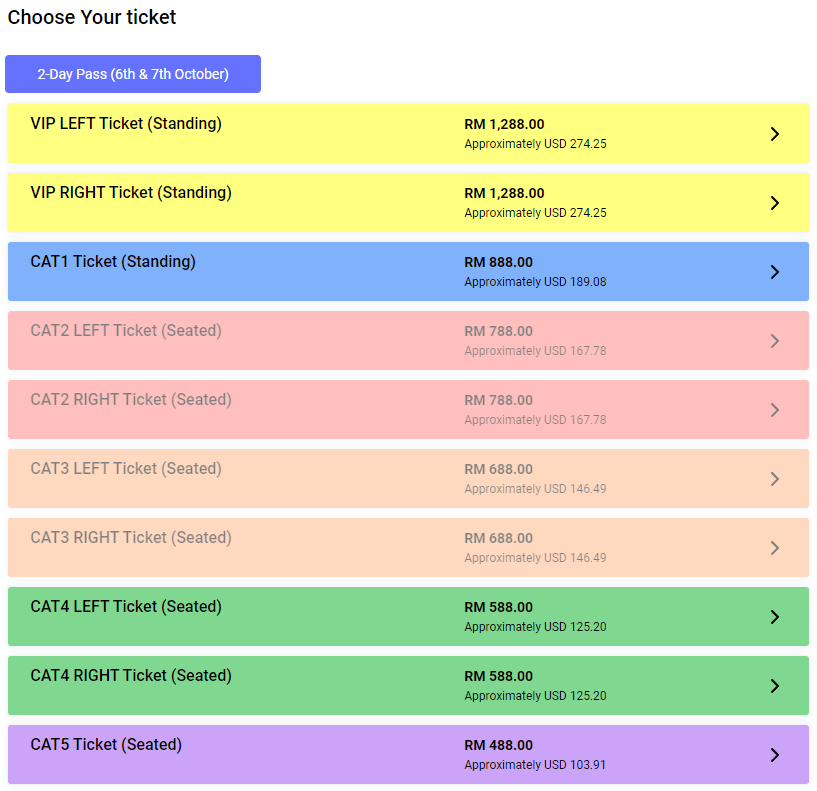The image size is (817, 791).
Task: Open CAT1 Ticket using its right arrow
Action: [x=774, y=272]
